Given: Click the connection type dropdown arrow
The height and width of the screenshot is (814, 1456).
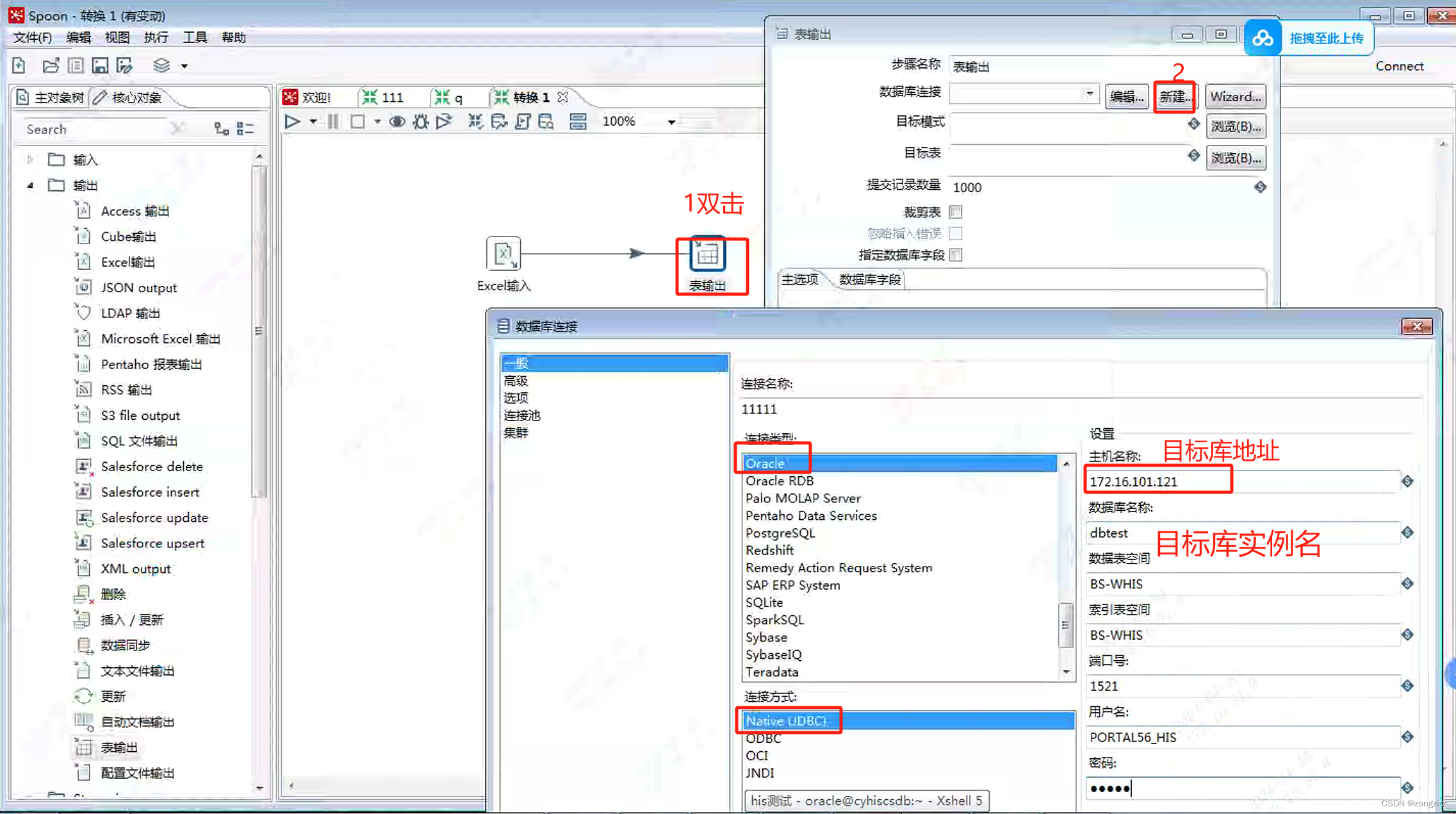Looking at the screenshot, I should click(x=1066, y=463).
